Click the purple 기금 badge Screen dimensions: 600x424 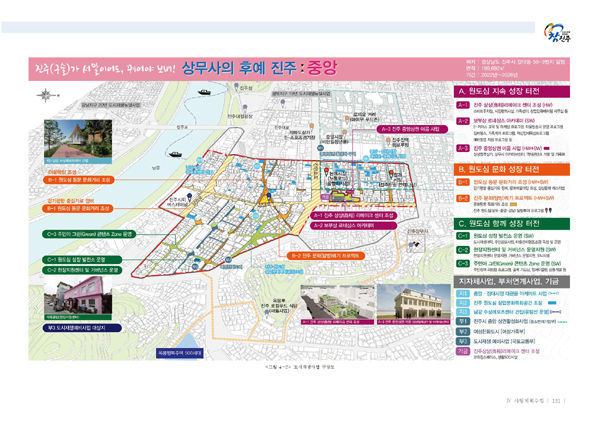pyautogui.click(x=463, y=351)
